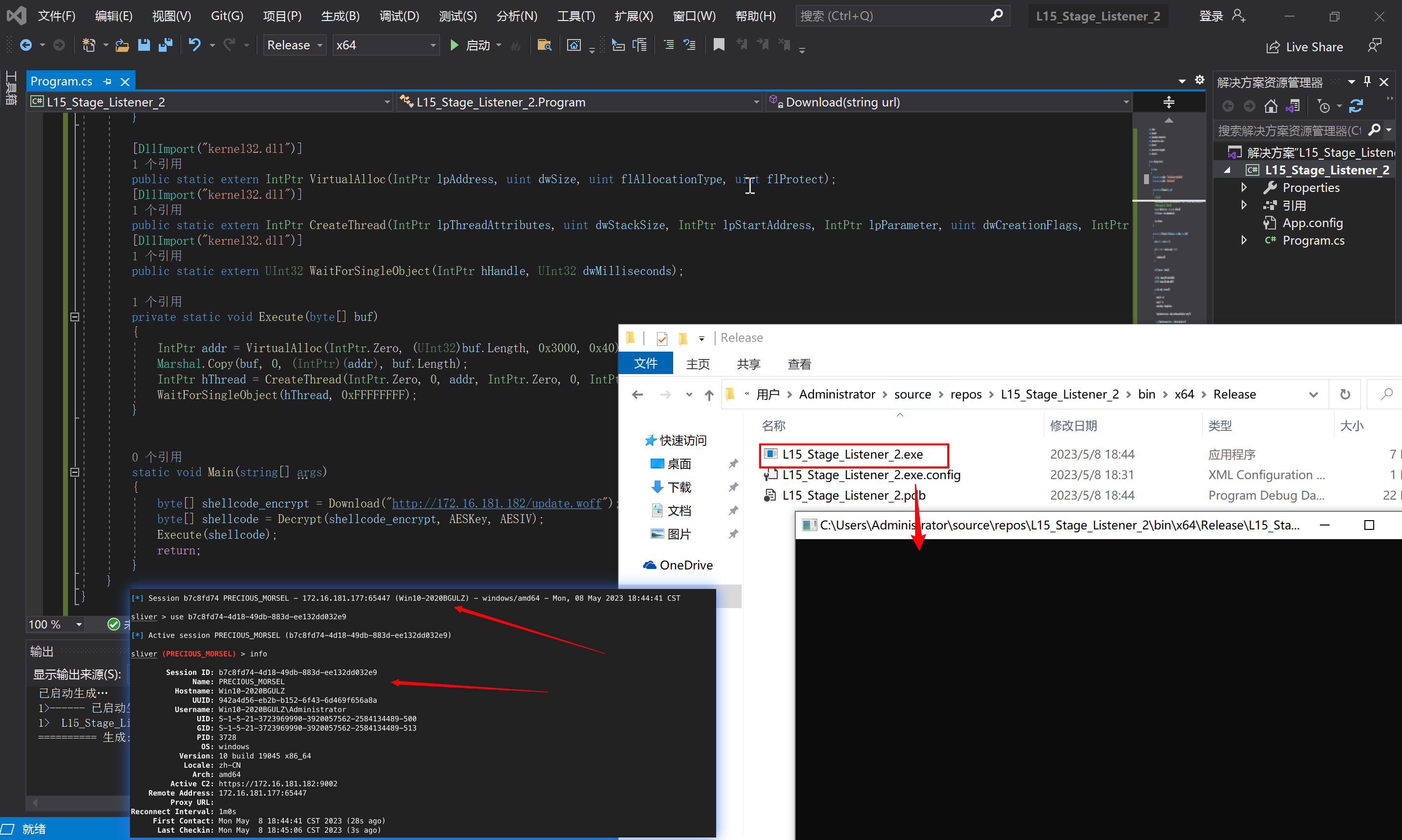Viewport: 1402px width, 840px height.
Task: Open Find in Files folder-search icon
Action: pos(545,45)
